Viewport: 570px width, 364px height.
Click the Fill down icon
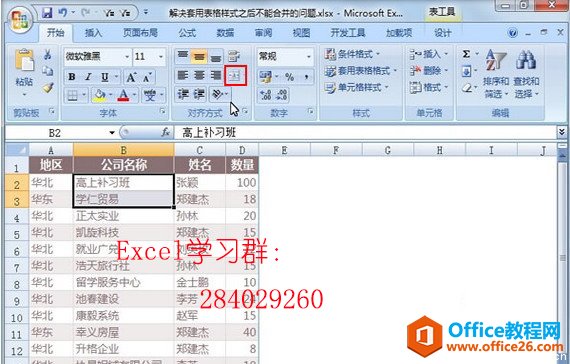[x=466, y=71]
